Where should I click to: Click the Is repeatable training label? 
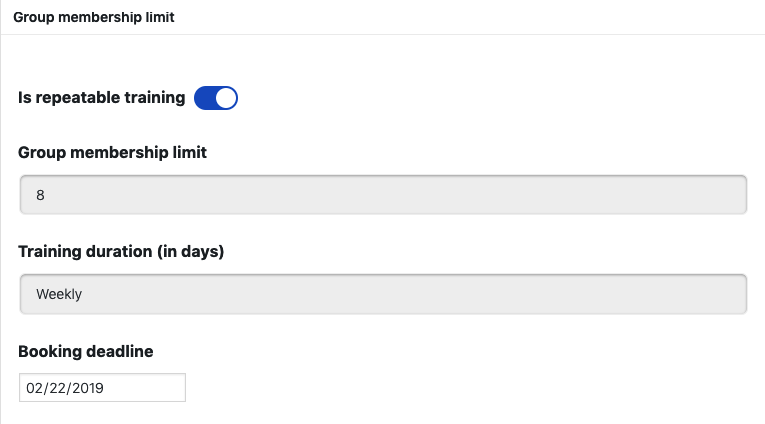pyautogui.click(x=102, y=98)
